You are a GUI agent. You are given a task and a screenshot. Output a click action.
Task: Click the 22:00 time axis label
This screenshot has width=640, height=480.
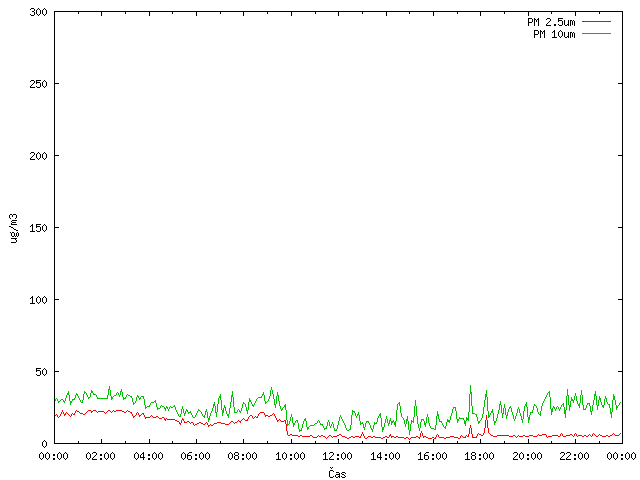tap(574, 456)
